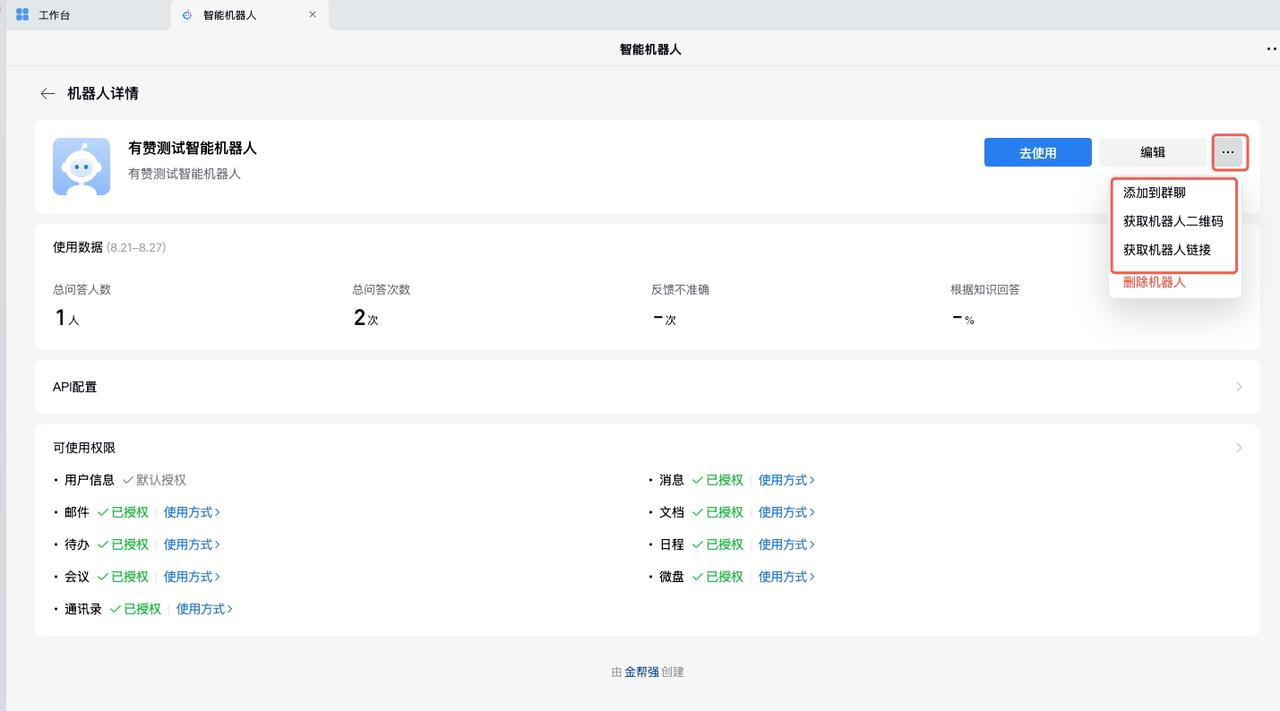1280x711 pixels.
Task: Click the 可使用权限 heading text
Action: [84, 448]
